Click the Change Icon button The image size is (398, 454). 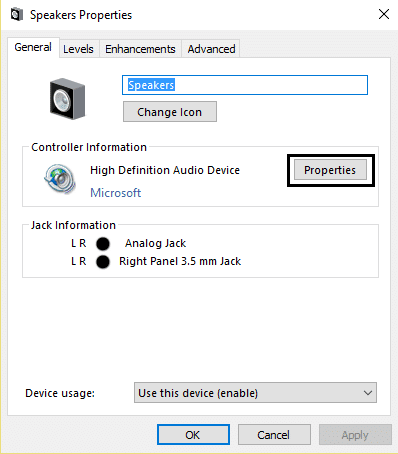click(x=170, y=112)
